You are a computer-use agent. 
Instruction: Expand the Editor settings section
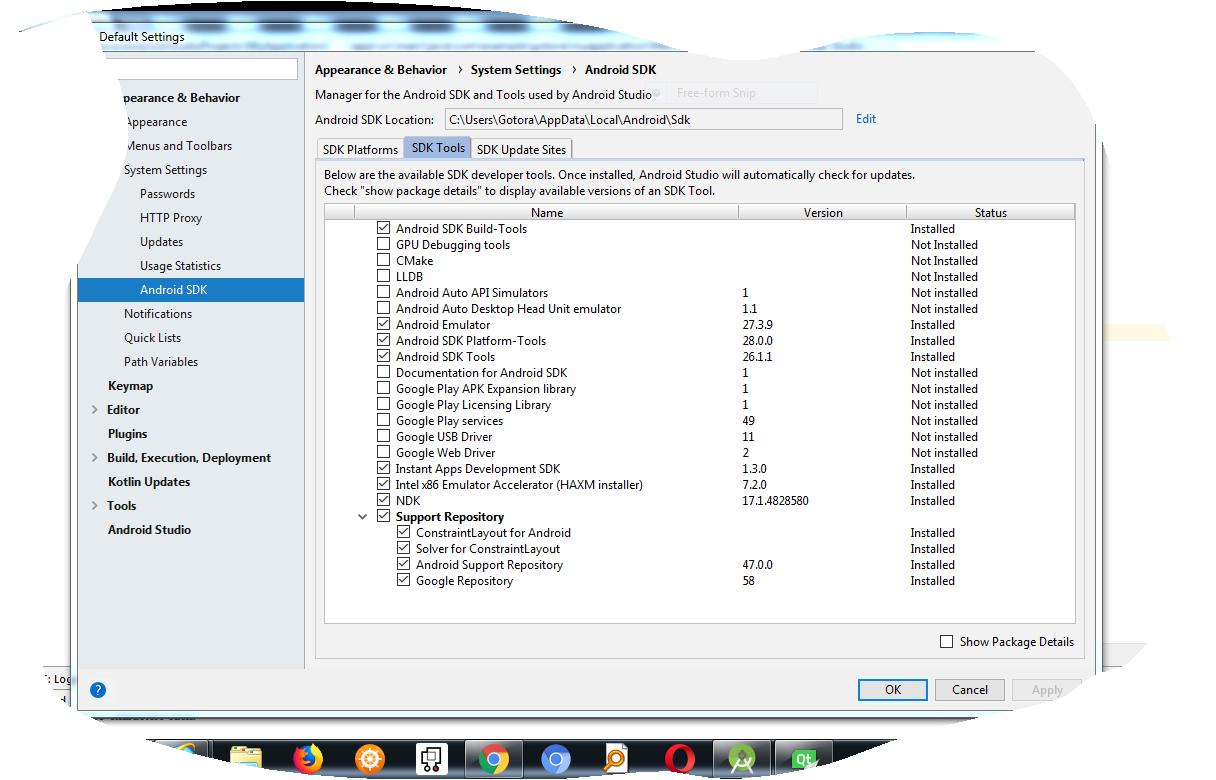pos(95,410)
